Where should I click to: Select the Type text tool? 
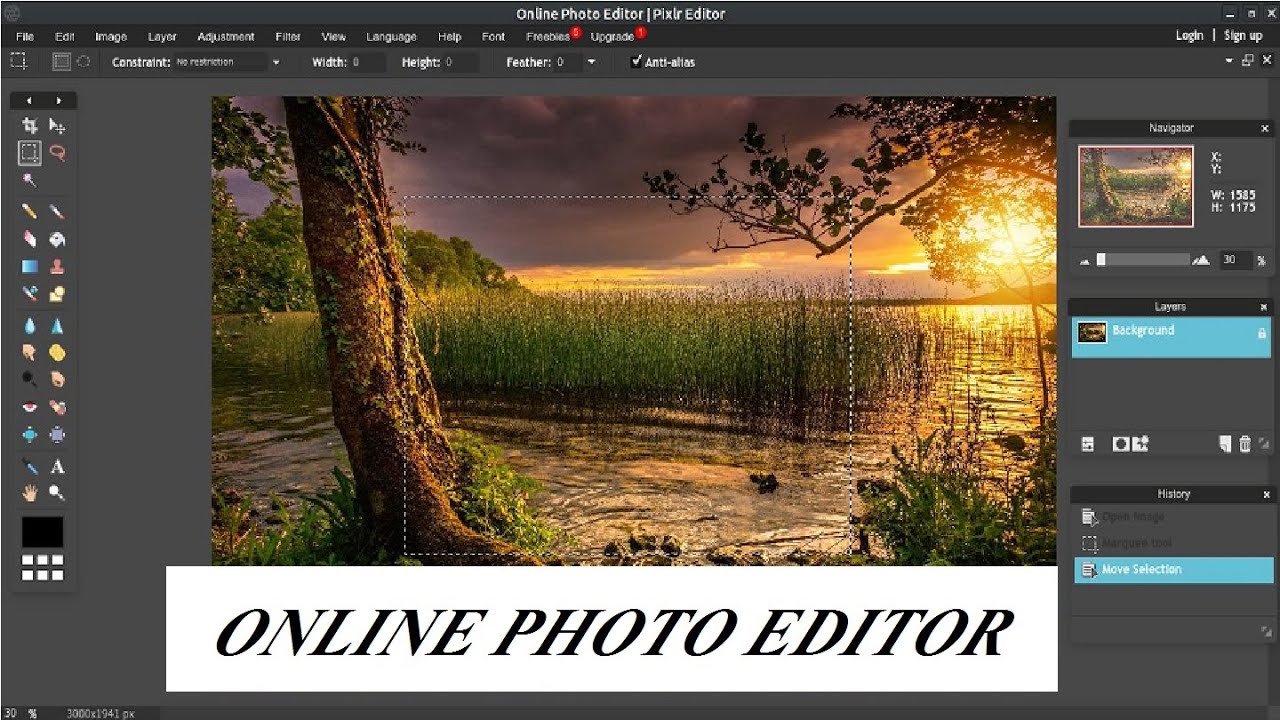pos(57,466)
